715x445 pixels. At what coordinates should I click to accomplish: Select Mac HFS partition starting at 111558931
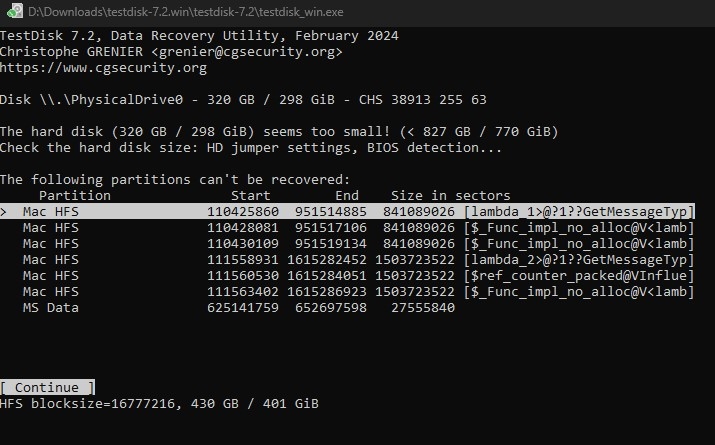tap(348, 260)
